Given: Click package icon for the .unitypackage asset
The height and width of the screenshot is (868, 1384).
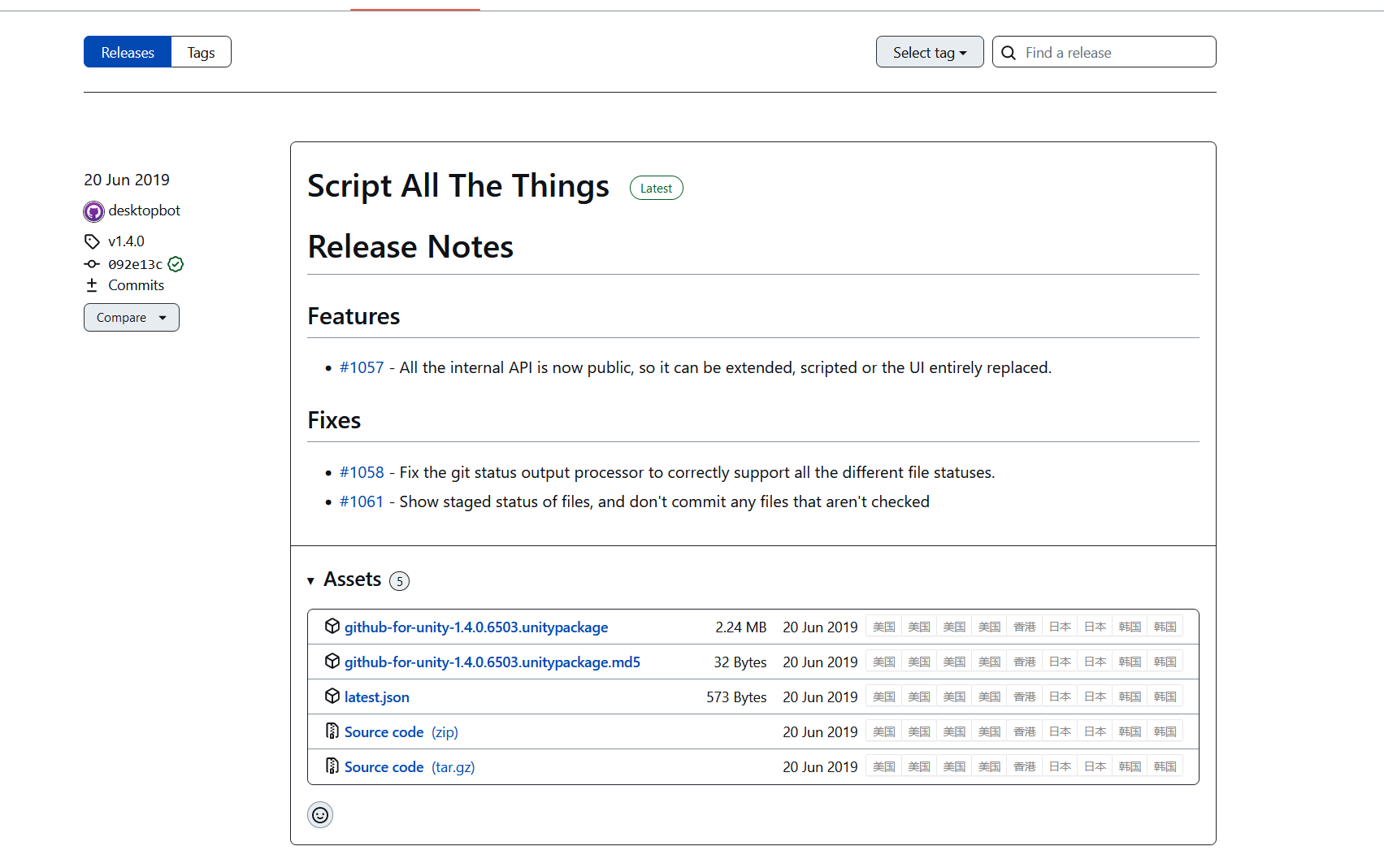Looking at the screenshot, I should 332,626.
